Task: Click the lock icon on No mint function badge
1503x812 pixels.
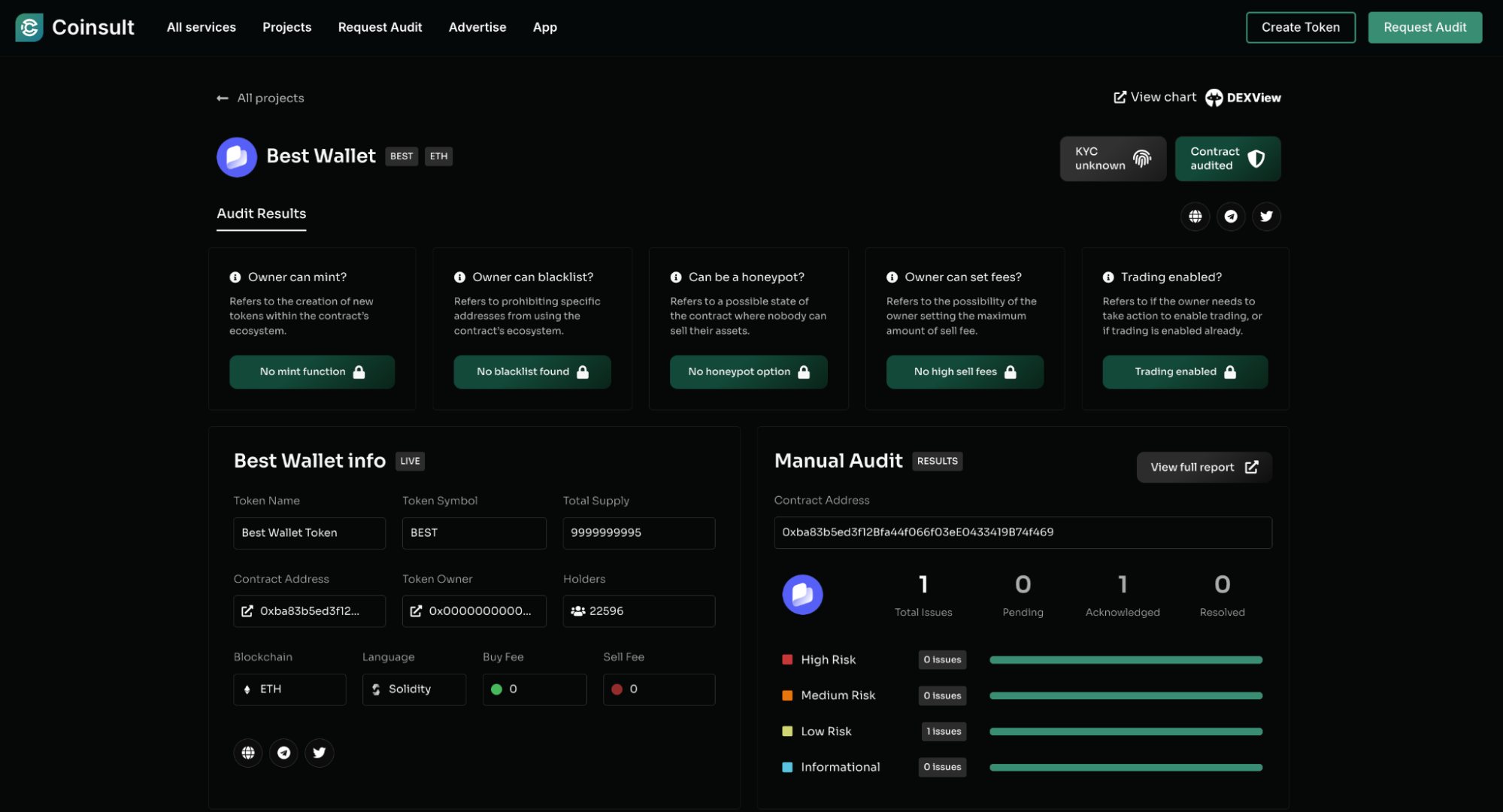Action: (x=359, y=371)
